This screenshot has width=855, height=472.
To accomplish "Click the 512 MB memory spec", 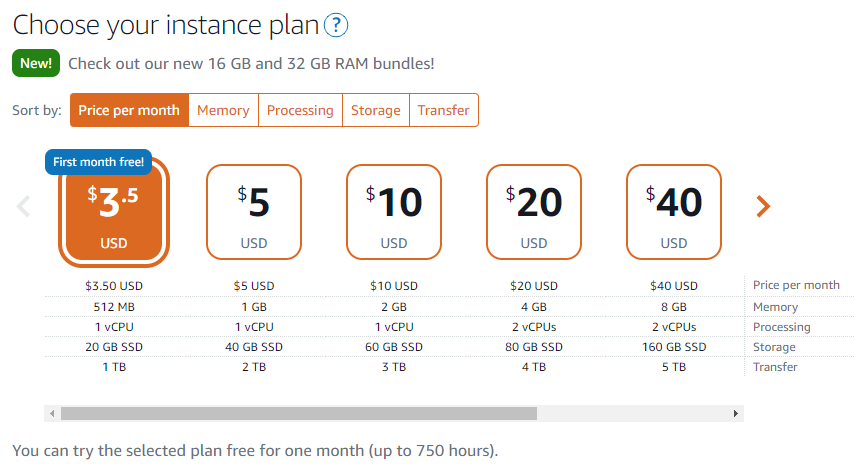I will 114,307.
